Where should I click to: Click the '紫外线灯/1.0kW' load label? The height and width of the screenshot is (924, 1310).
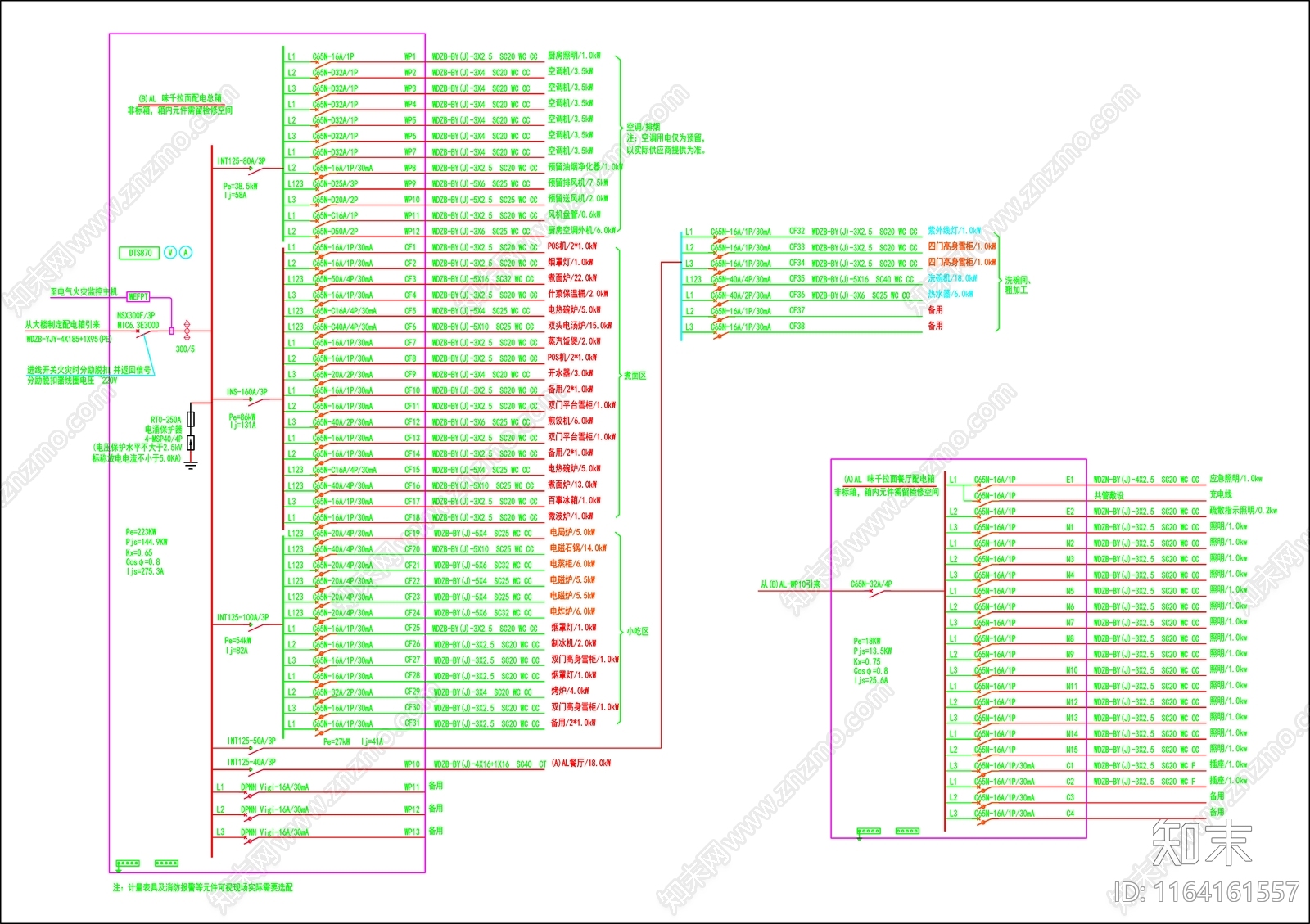coord(954,231)
